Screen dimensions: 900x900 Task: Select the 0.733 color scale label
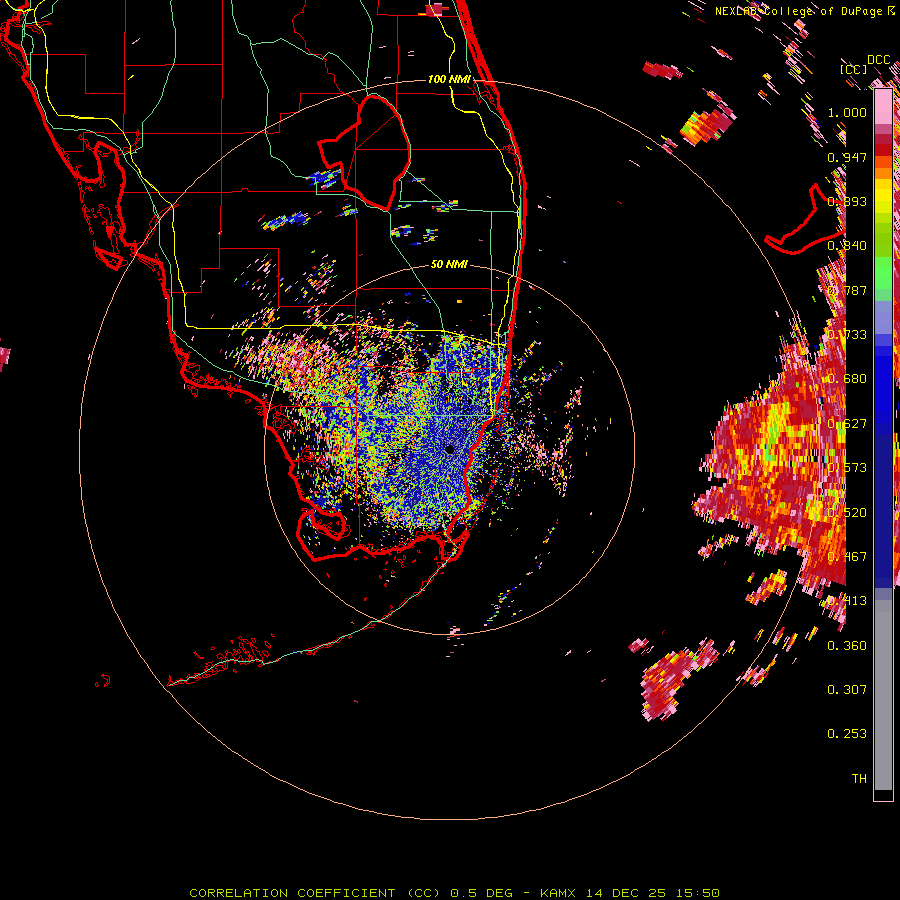click(847, 335)
